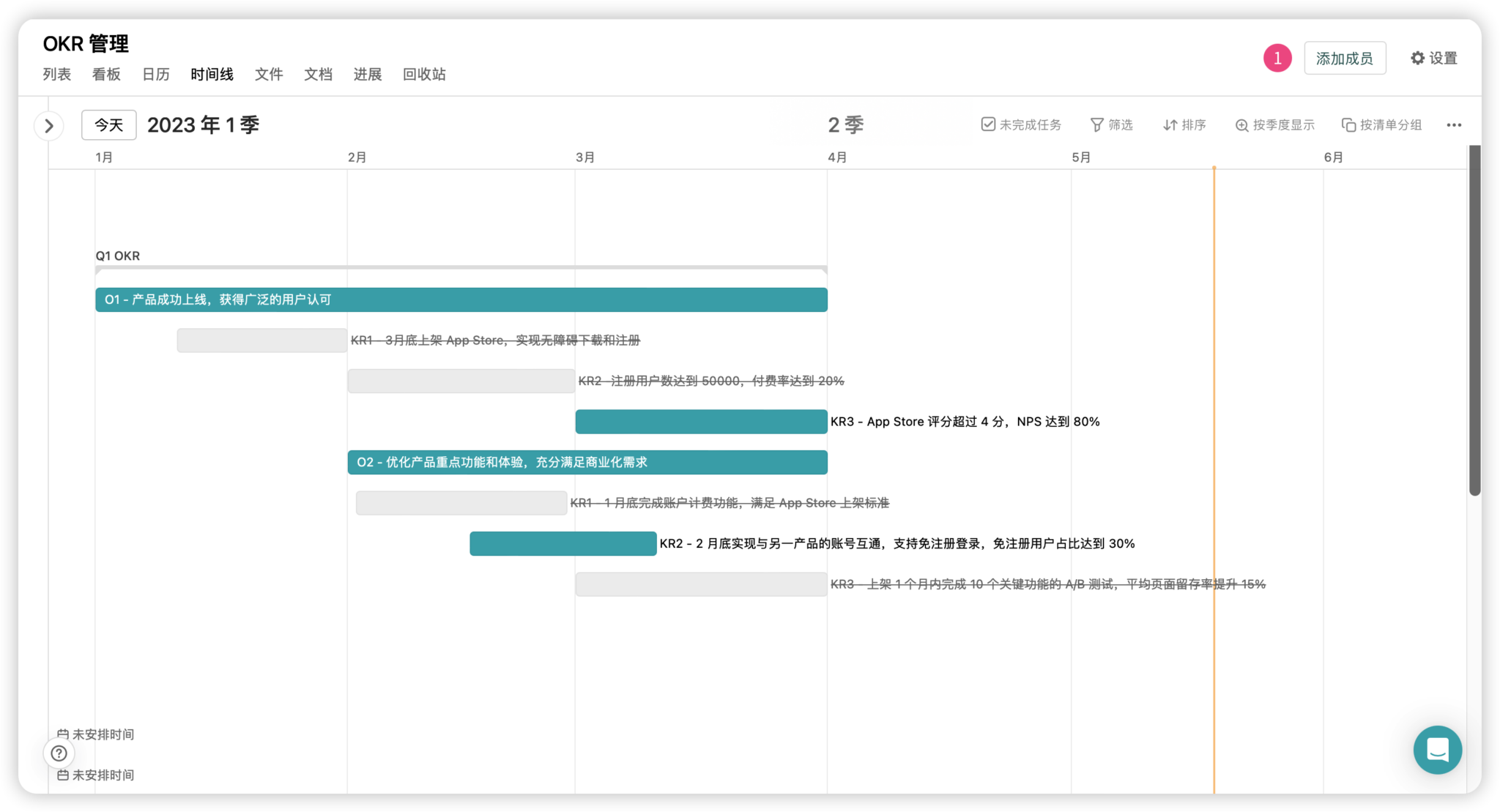Image resolution: width=1500 pixels, height=812 pixels.
Task: Expand the bottom 未安排时间 section
Action: (x=103, y=775)
